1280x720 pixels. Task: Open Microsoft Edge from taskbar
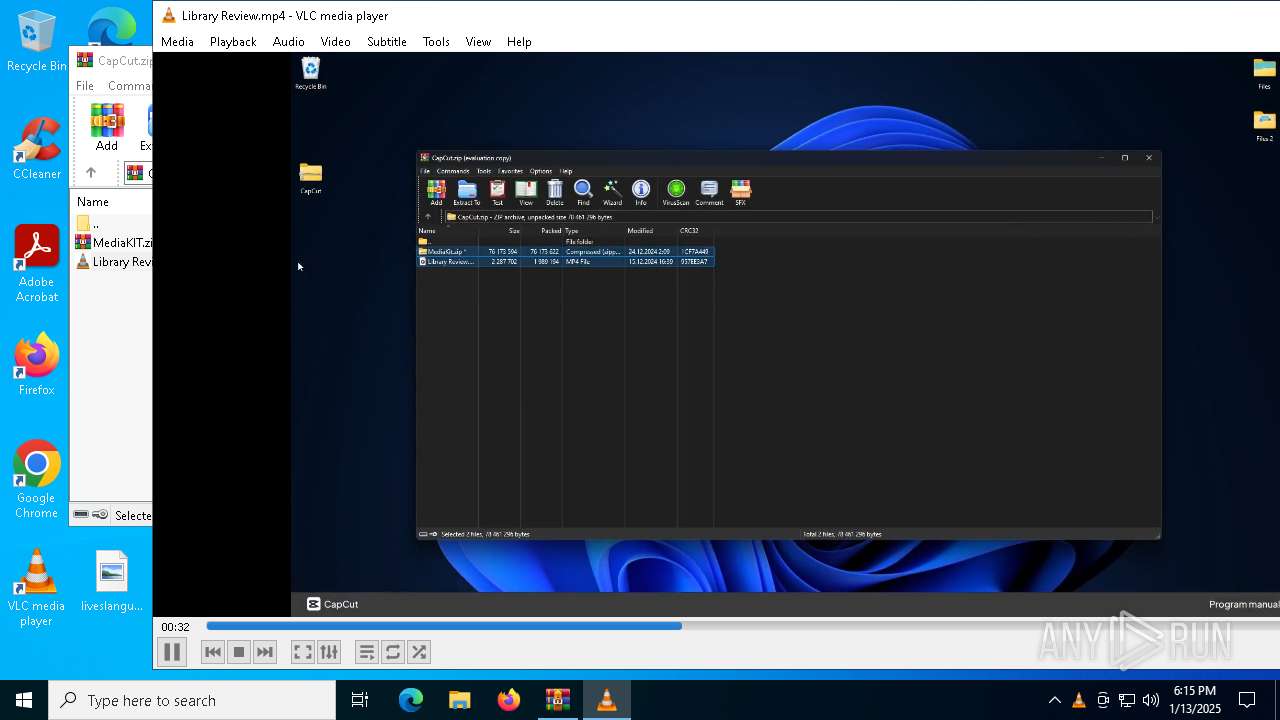411,700
